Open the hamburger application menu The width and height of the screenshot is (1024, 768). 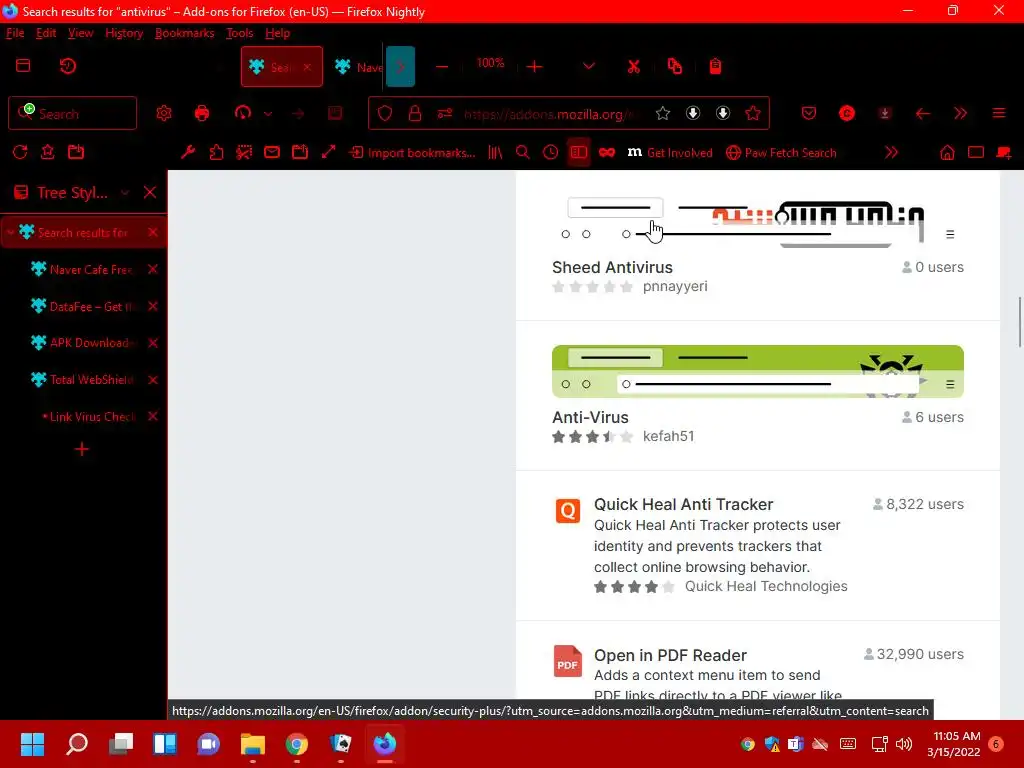[999, 114]
